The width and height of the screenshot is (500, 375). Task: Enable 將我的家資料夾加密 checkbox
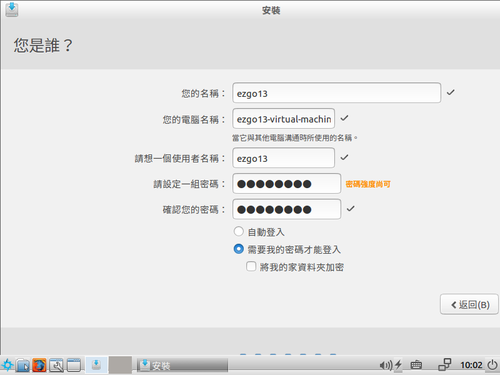(x=251, y=266)
